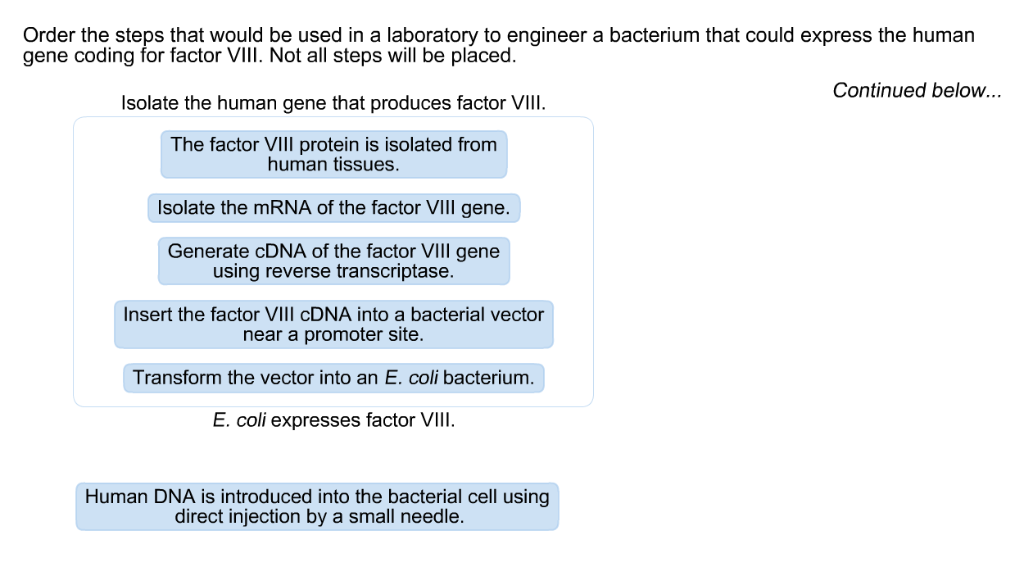The height and width of the screenshot is (567, 1024).
Task: Click the Insert factor VIII cDNA tile
Action: pyautogui.click(x=334, y=324)
